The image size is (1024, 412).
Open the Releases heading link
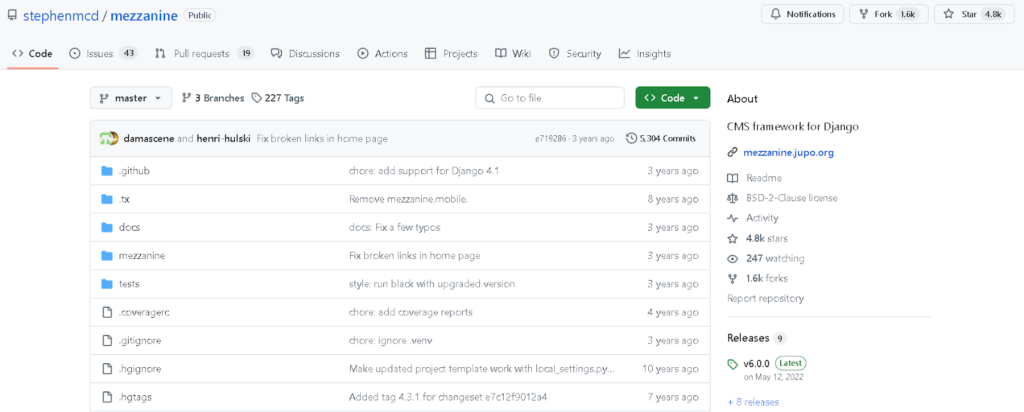click(x=748, y=338)
